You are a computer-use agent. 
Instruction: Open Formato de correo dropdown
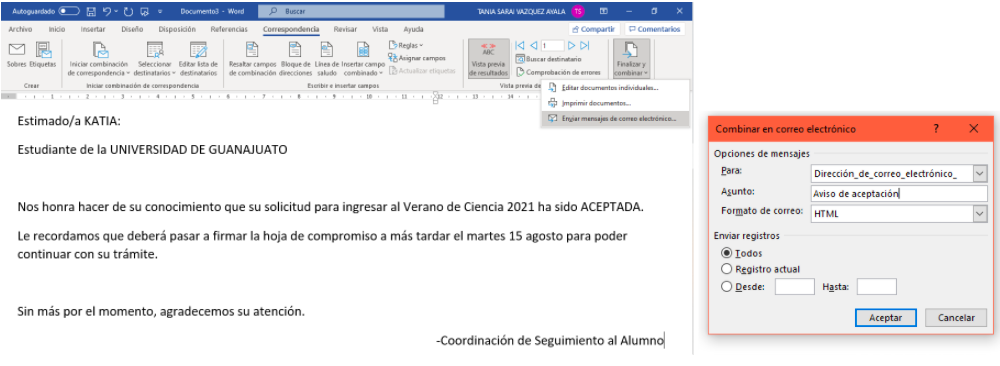click(980, 214)
